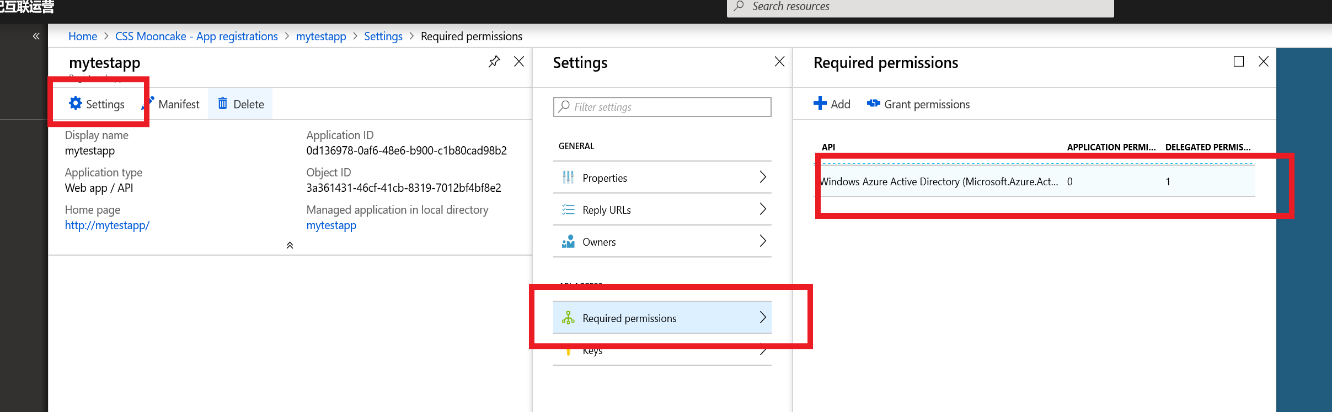Open Settings gear in mytestapp blade
Viewport: 1332px width, 412px height.
75,104
